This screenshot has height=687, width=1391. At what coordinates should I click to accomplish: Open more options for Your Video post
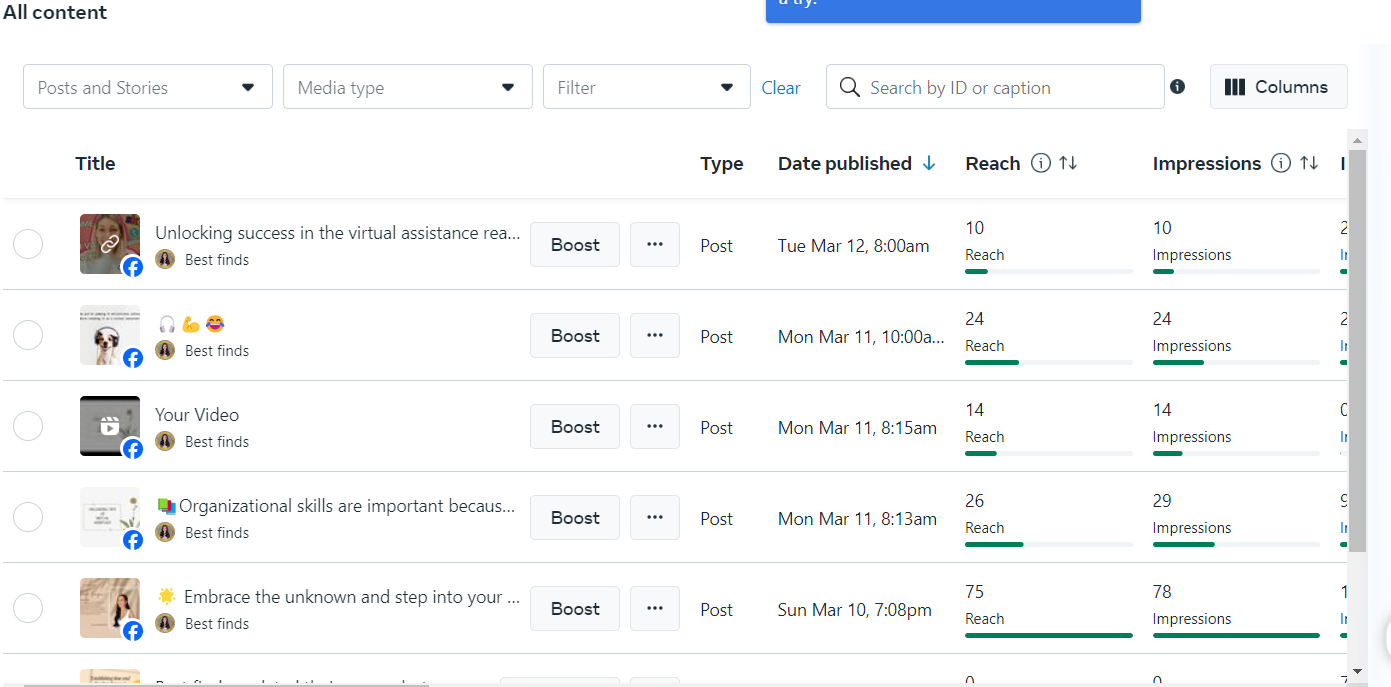(655, 427)
